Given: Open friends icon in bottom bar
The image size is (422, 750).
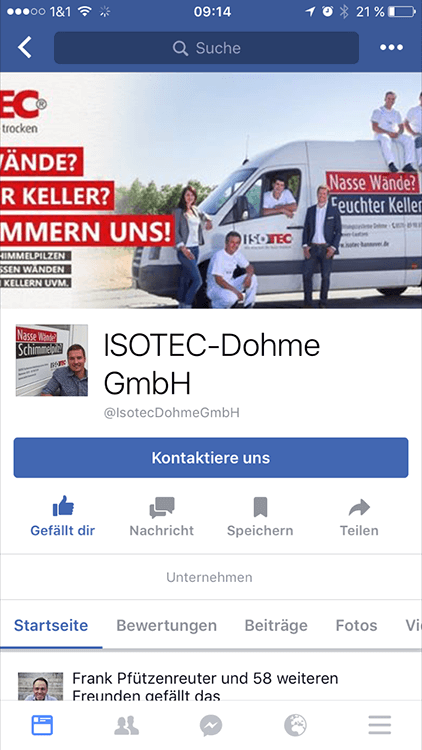Looking at the screenshot, I should (126, 726).
